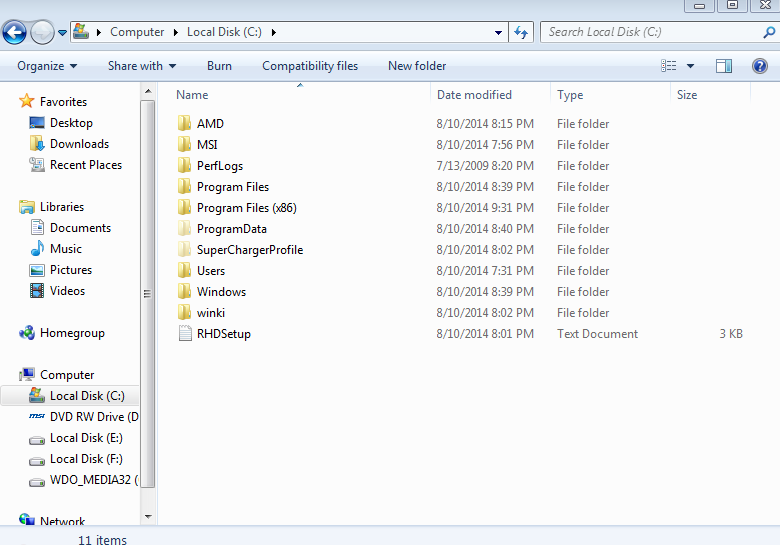The image size is (780, 545).
Task: Change your view icon button
Action: pos(668,66)
